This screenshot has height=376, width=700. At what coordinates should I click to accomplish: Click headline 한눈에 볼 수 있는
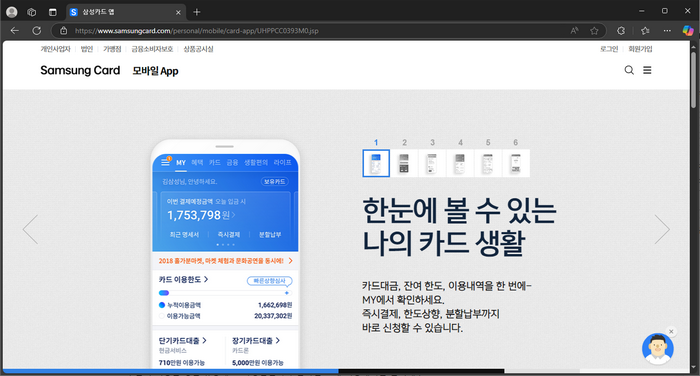point(459,210)
